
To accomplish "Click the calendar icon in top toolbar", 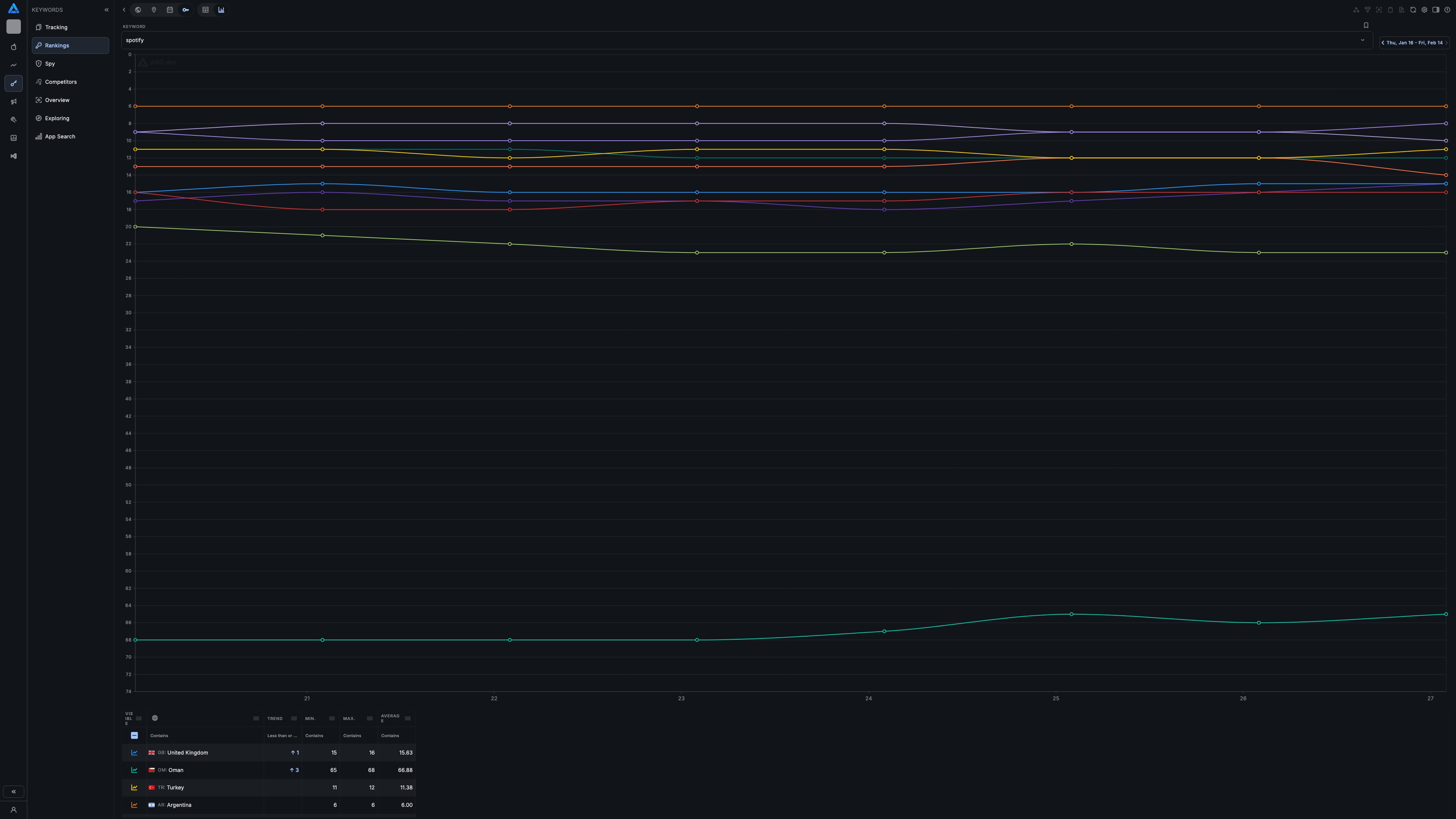I will (x=169, y=9).
